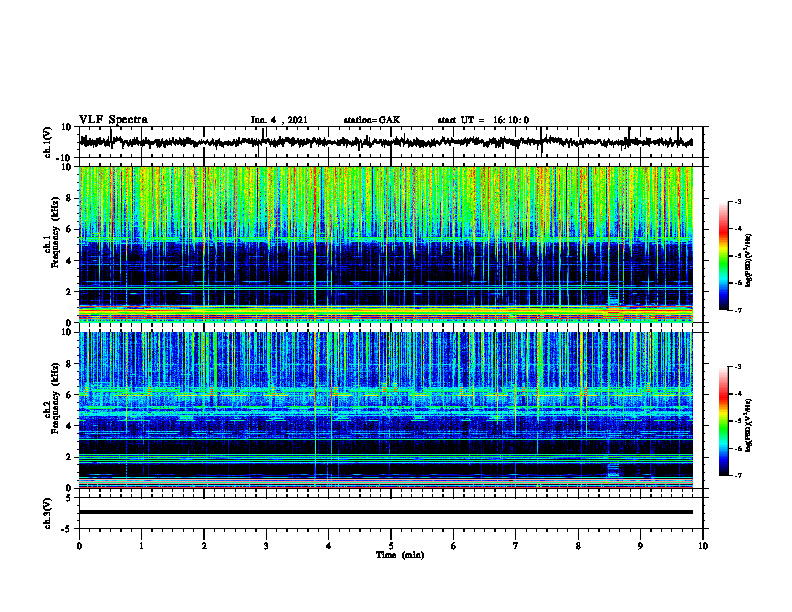
Task: Click time axis tick label "8"
Action: (x=578, y=546)
